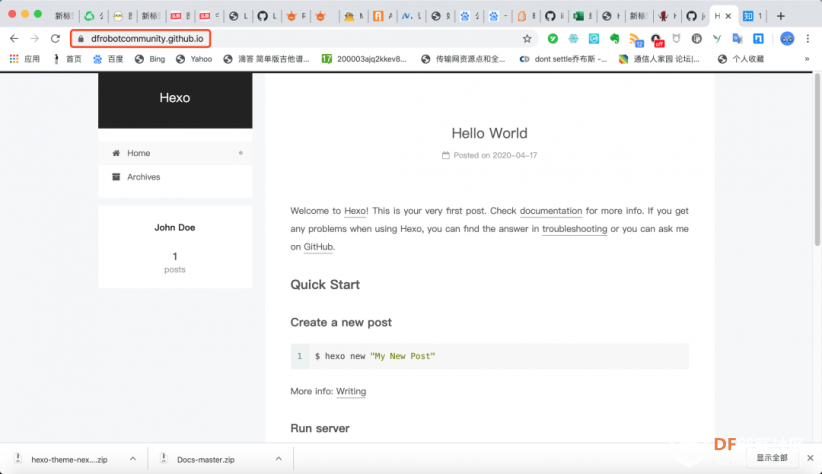
Task: Follow the Hexo link in the post
Action: click(x=355, y=211)
